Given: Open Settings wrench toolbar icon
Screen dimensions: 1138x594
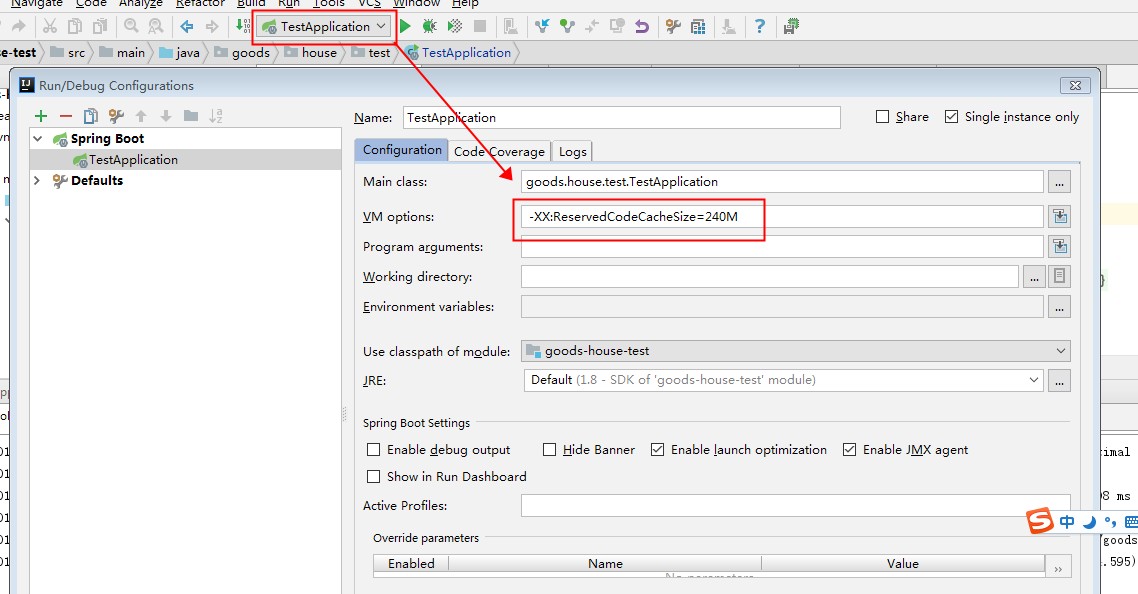Looking at the screenshot, I should [673, 27].
